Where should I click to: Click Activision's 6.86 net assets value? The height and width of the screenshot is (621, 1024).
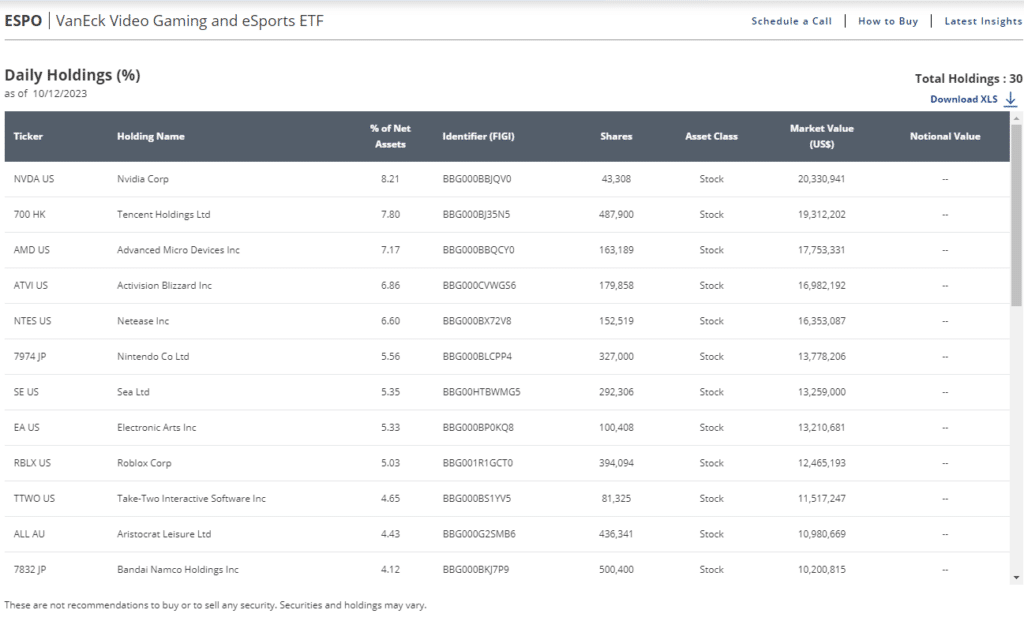[x=391, y=285]
